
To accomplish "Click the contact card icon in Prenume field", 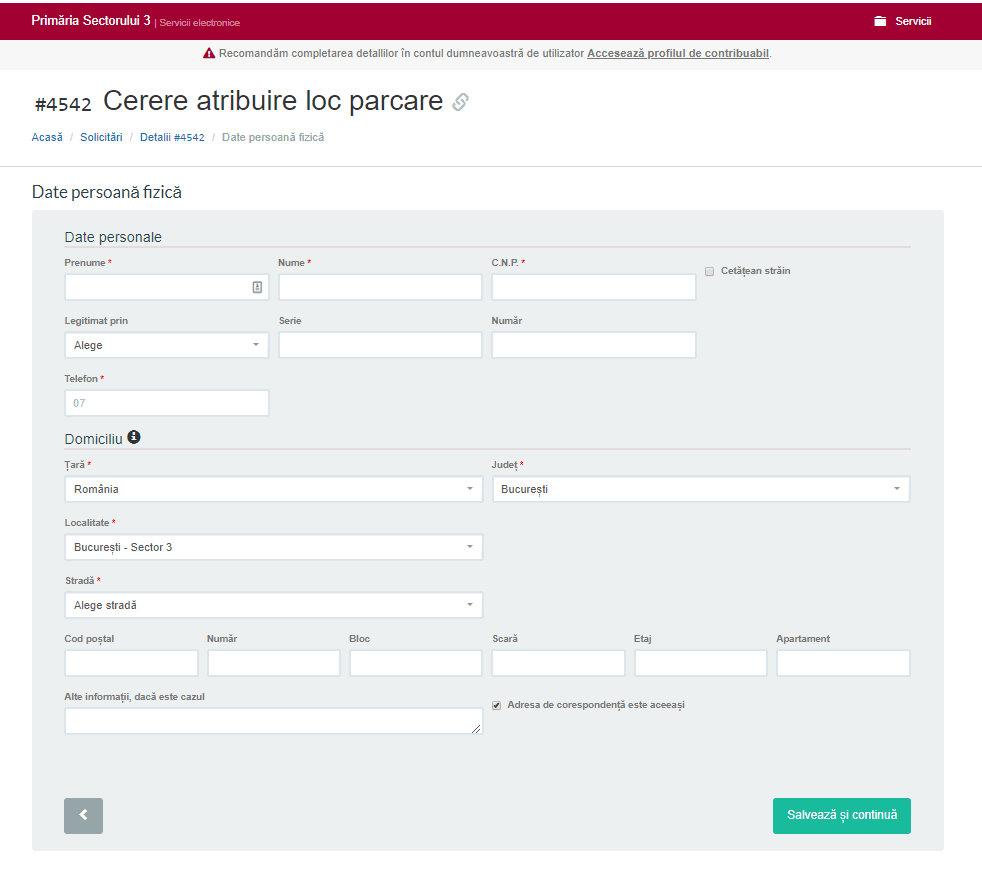I will point(257,287).
